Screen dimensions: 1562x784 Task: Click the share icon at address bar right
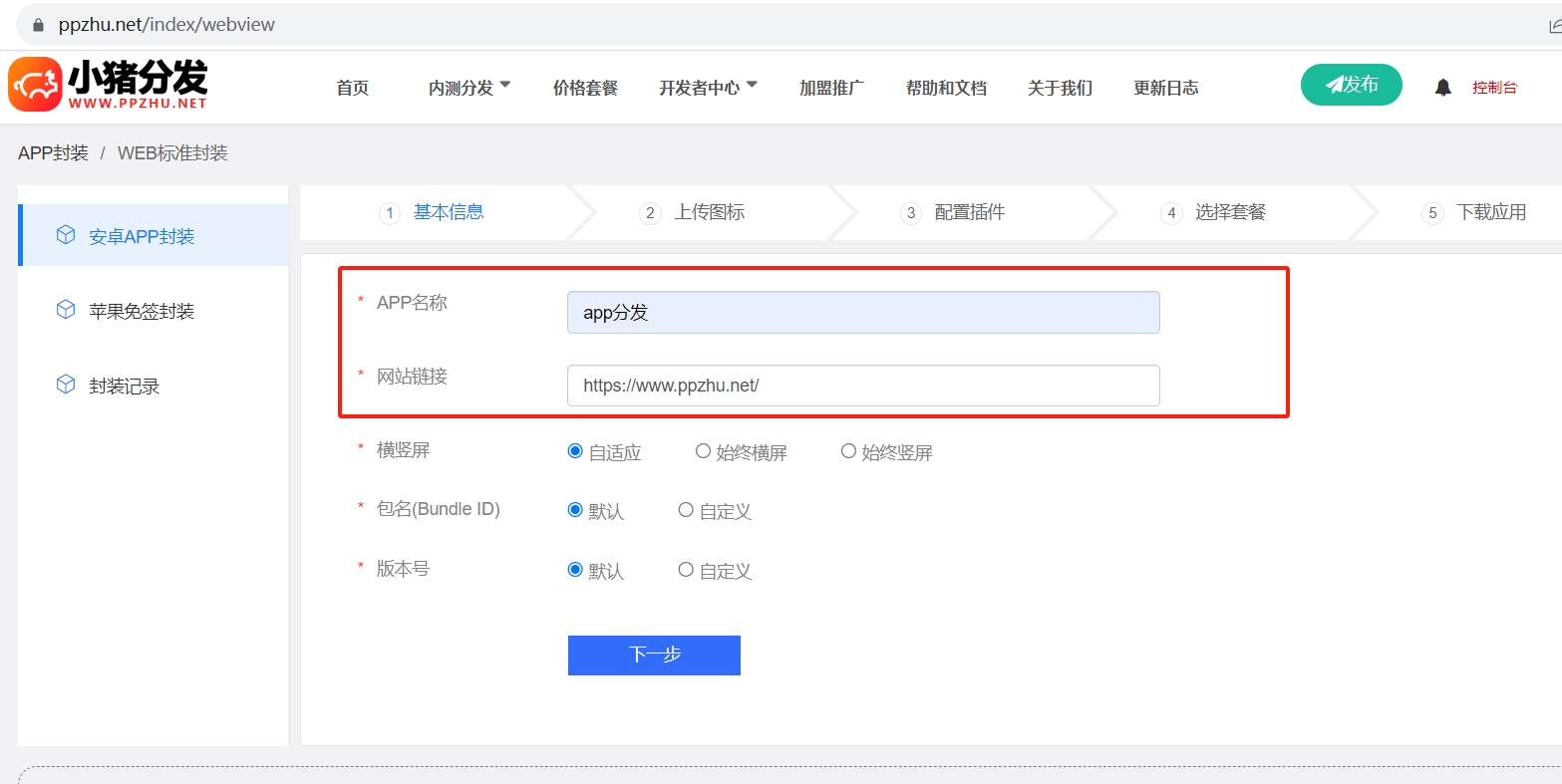[1554, 25]
